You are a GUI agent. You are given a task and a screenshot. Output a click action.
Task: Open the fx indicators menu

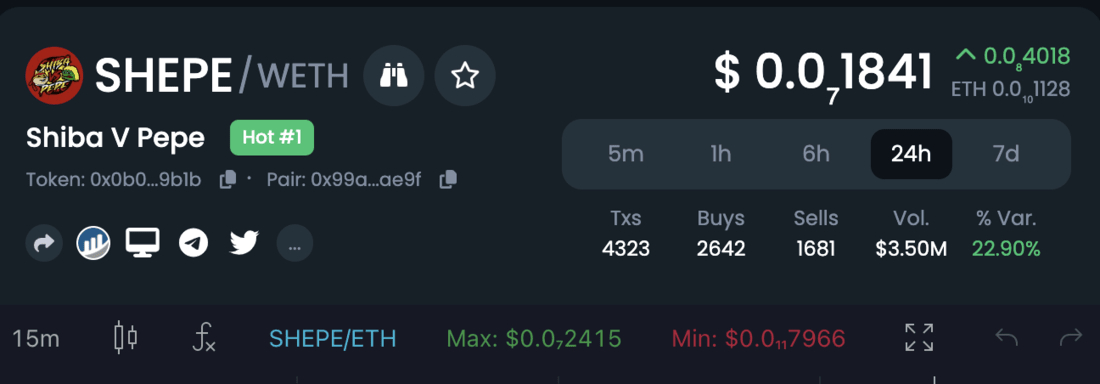coord(203,339)
